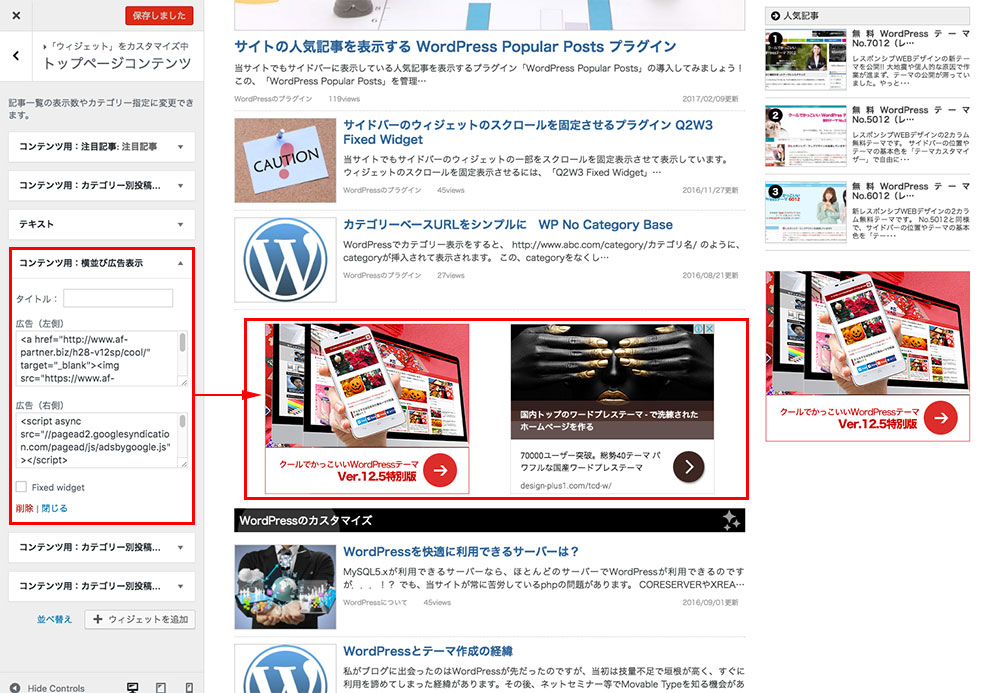The image size is (1000, 693).
Task: Expand the first コンテンツ用：カテゴリー別投稿 widget above テキスト
Action: pos(101,186)
